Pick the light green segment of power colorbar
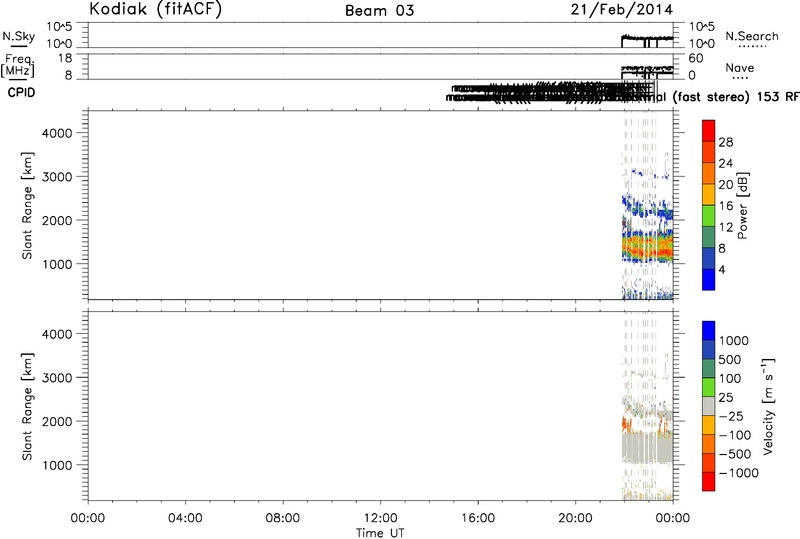 point(709,216)
